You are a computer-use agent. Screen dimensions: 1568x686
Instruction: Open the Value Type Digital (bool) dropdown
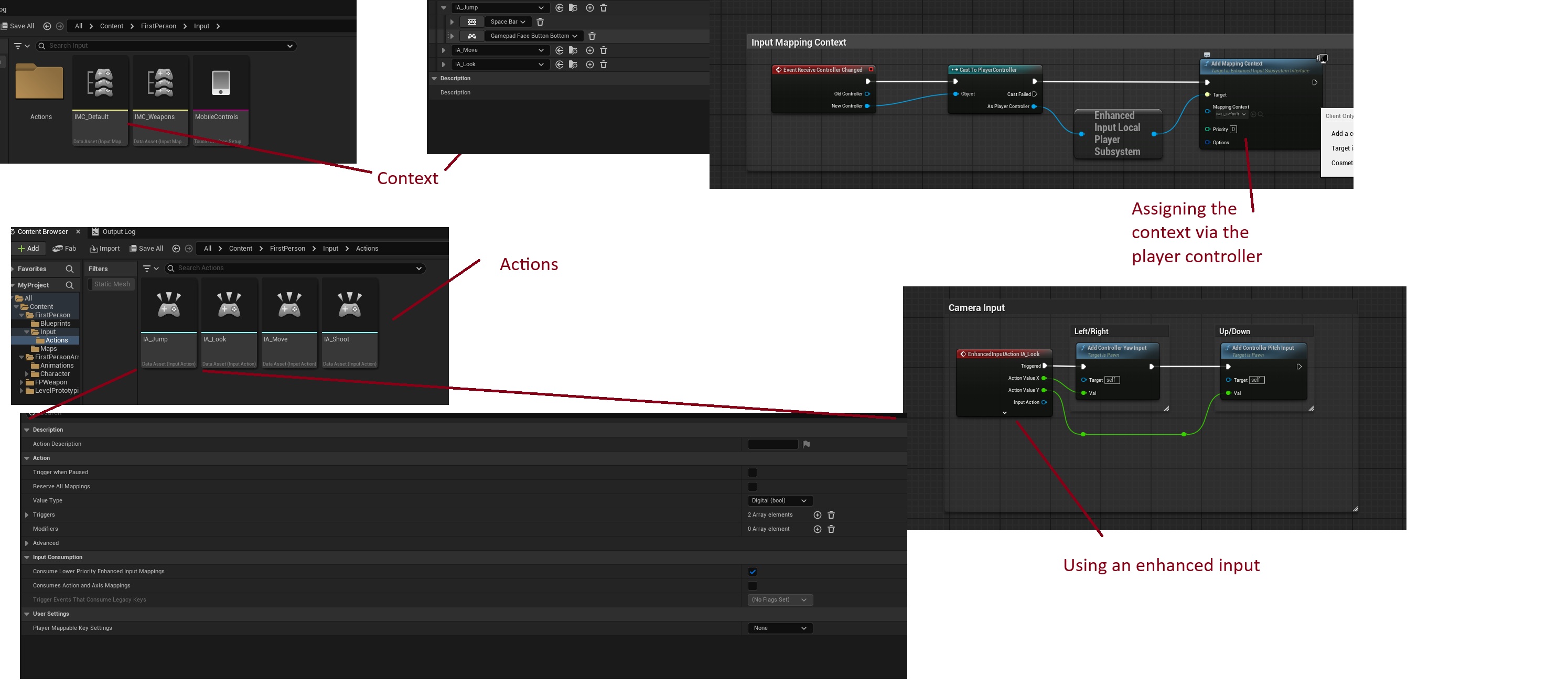point(779,500)
